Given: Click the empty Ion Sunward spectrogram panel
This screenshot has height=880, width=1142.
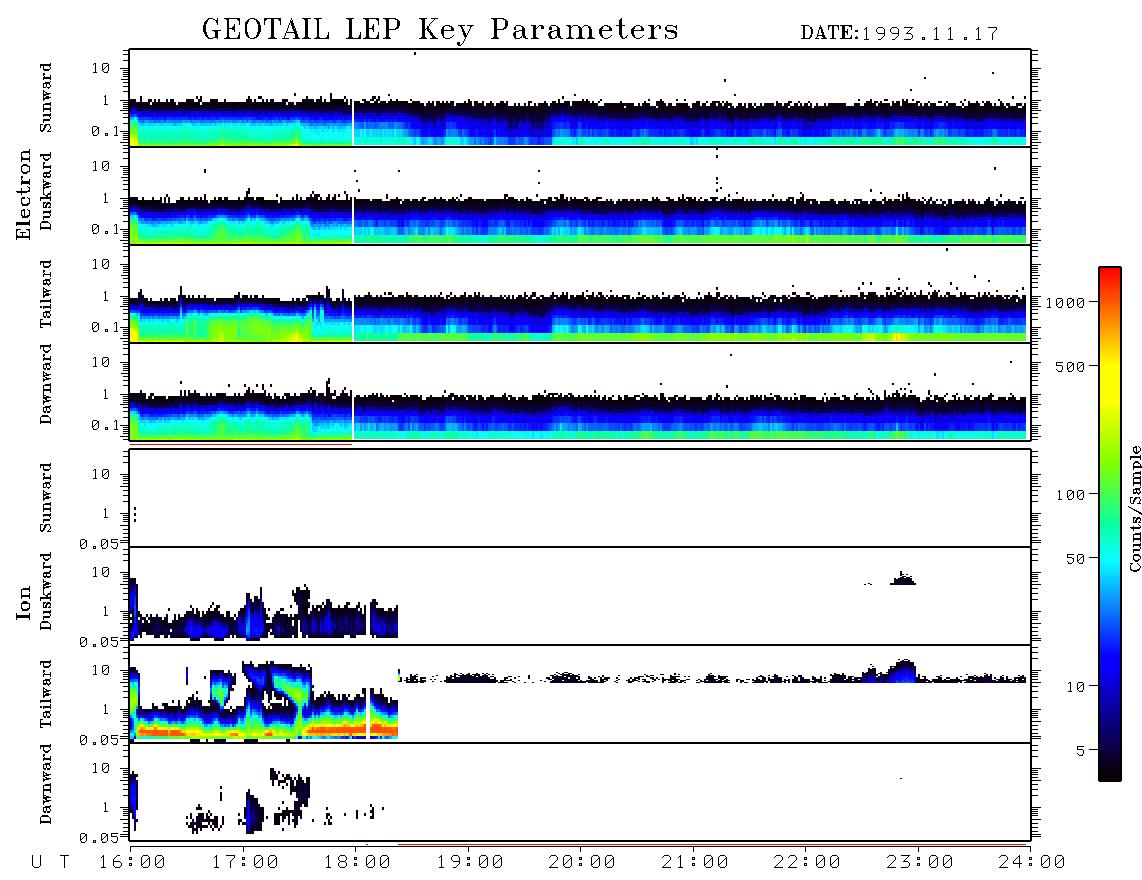Looking at the screenshot, I should pos(580,498).
